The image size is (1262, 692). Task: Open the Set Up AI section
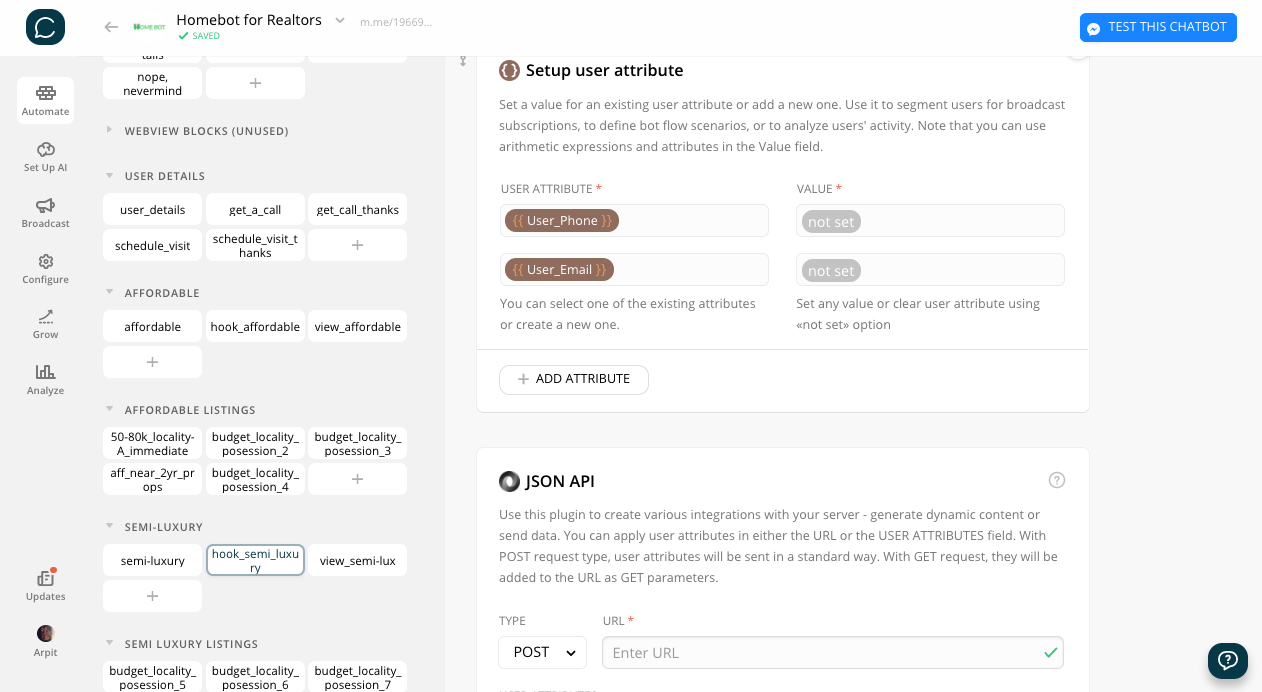pyautogui.click(x=45, y=157)
